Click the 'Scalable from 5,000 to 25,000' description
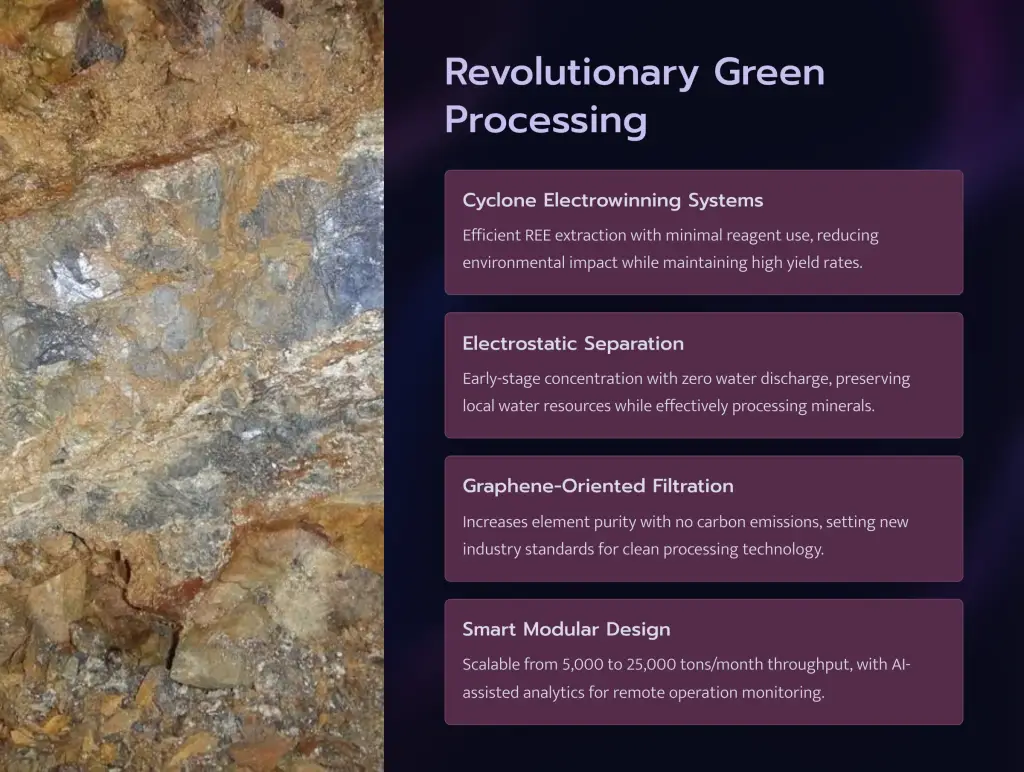 coord(686,679)
